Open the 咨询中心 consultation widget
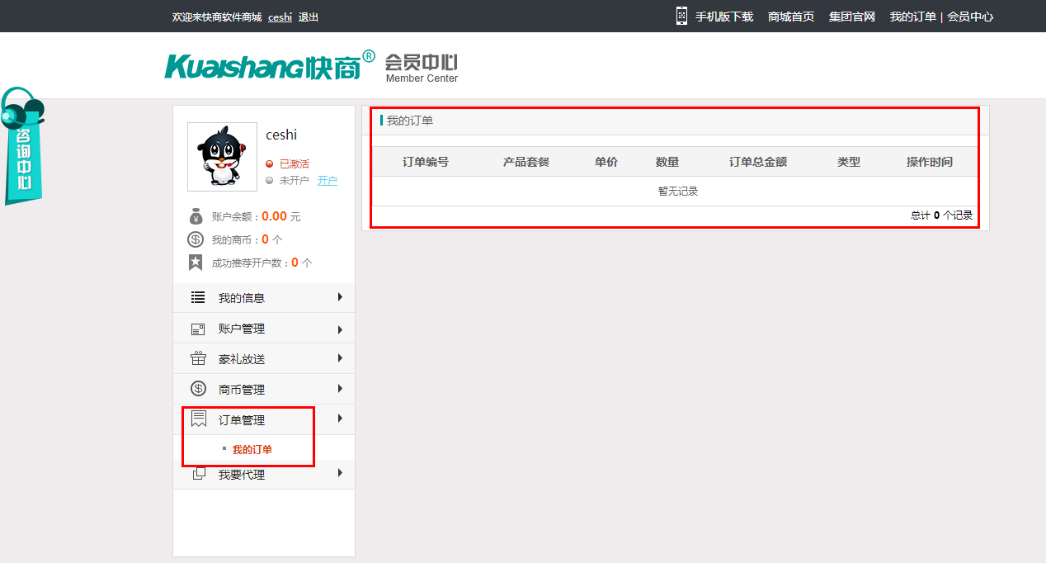This screenshot has width=1046, height=563. click(x=22, y=146)
